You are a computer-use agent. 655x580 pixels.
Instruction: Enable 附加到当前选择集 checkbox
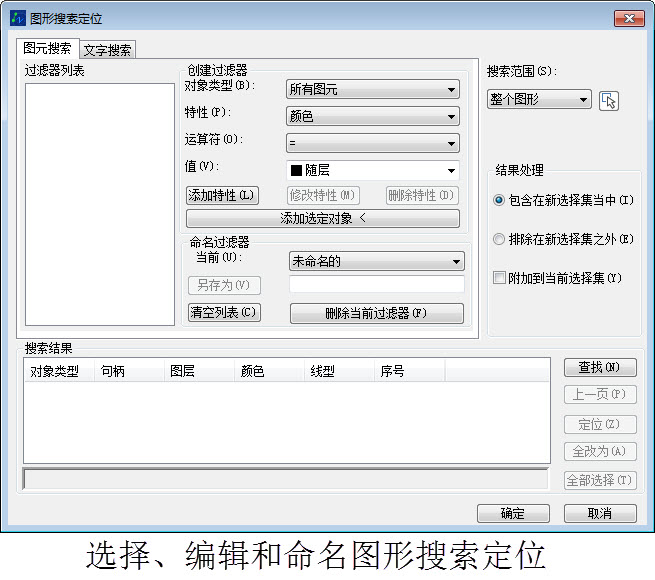click(x=500, y=278)
